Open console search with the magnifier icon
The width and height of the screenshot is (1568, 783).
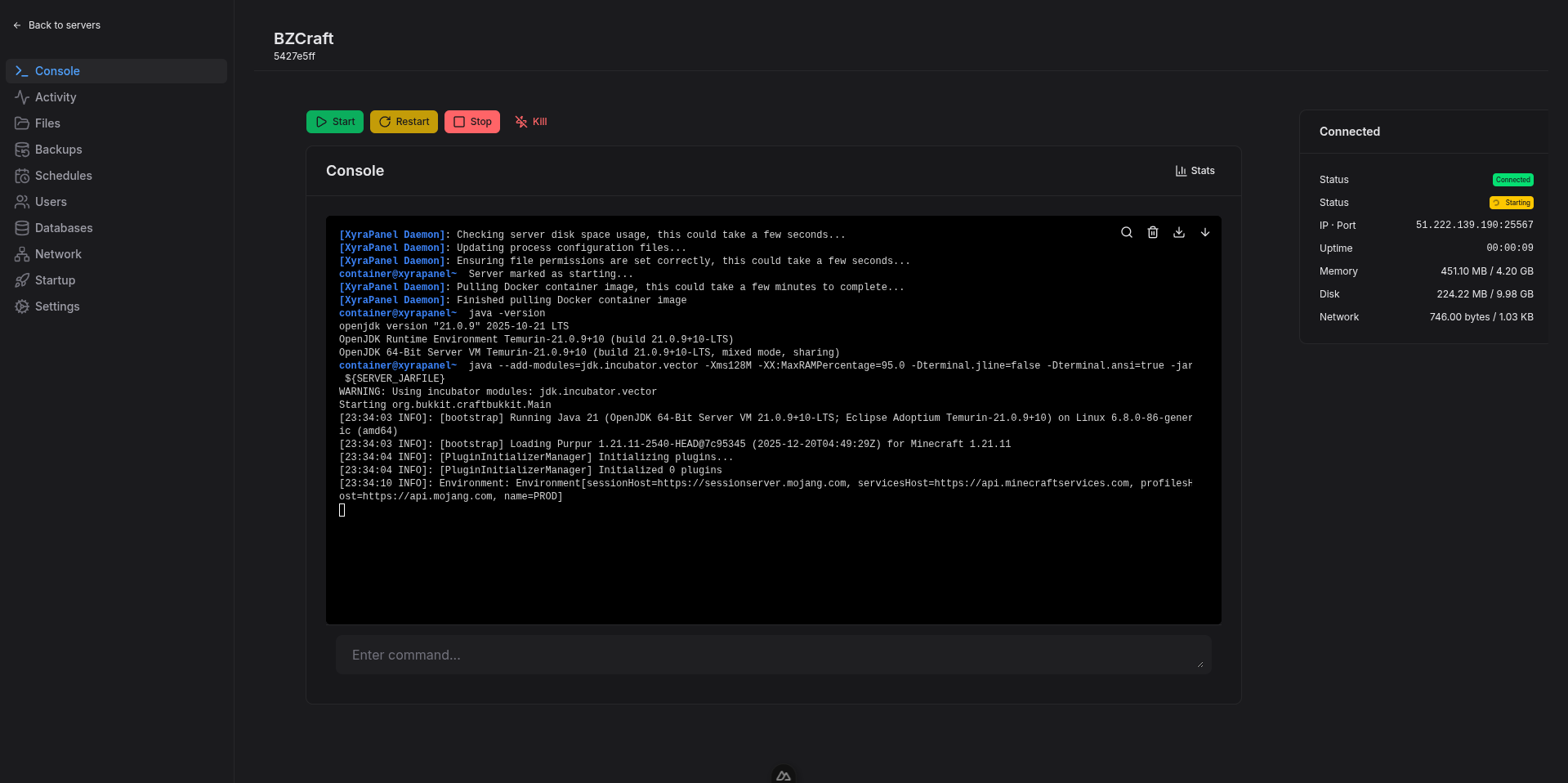point(1127,232)
